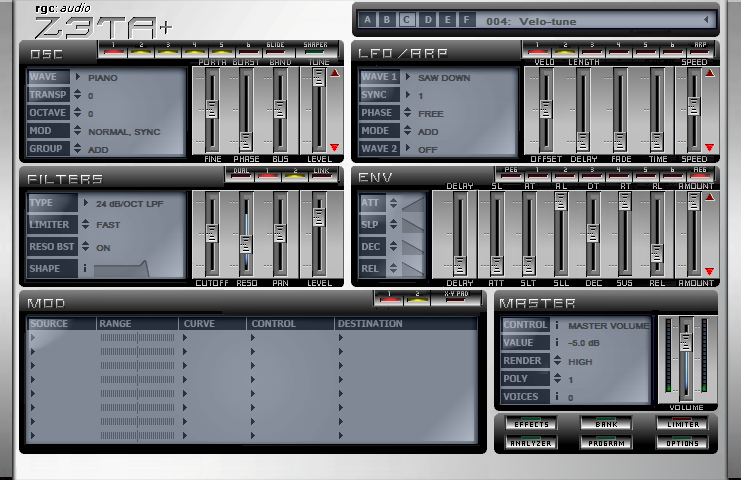This screenshot has width=741, height=480.
Task: Change OSC MOD mode arrows
Action: click(78, 130)
